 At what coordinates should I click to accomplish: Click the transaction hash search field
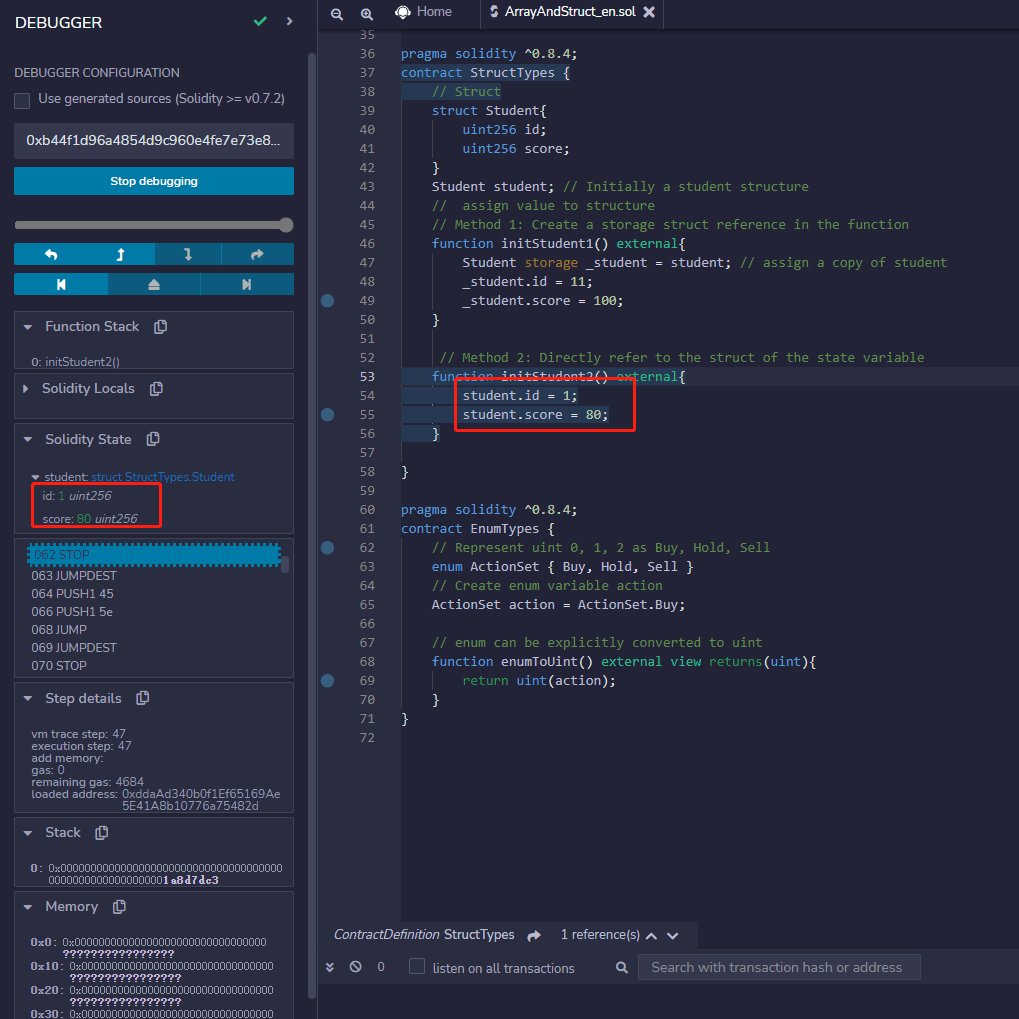coord(778,967)
